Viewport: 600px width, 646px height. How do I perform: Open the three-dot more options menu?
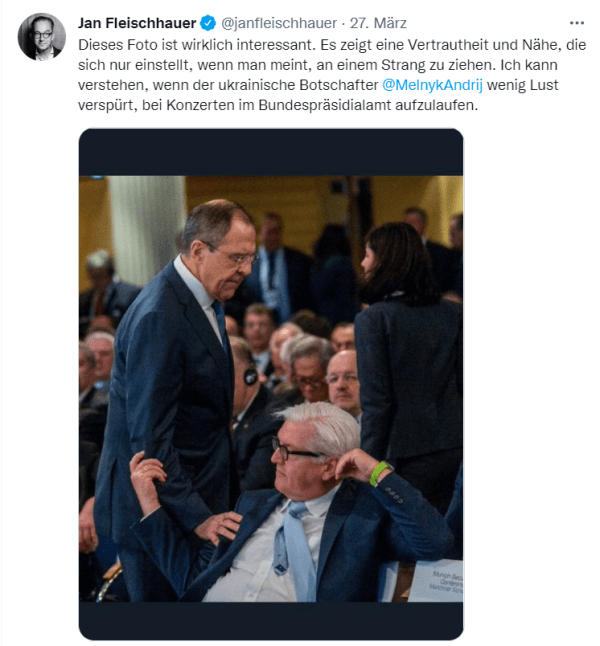click(576, 22)
